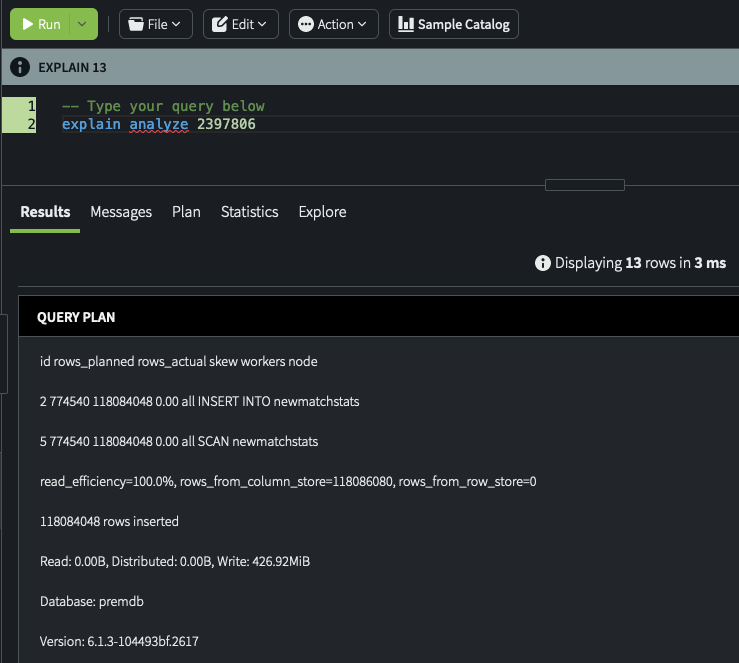Click the comment line 'Type your query below'
Screen dimensions: 739x663
tap(163, 106)
